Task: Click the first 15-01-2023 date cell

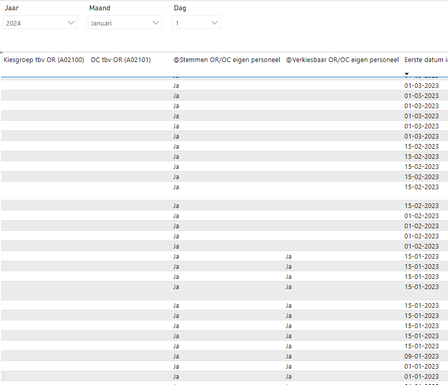Action: (x=421, y=256)
